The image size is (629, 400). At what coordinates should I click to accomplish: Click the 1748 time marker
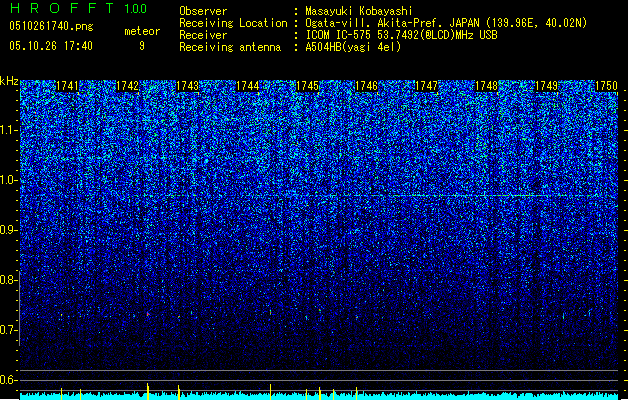point(486,86)
